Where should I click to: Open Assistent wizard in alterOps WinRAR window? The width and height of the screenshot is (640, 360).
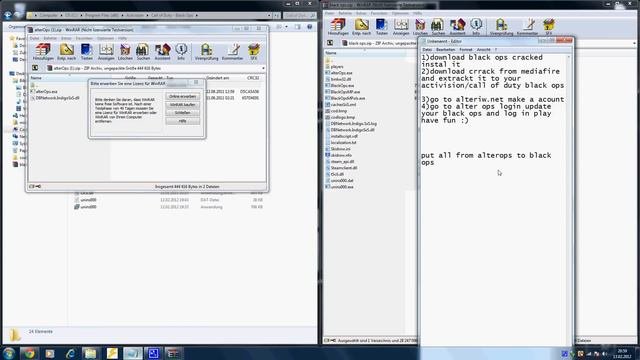coord(162,52)
